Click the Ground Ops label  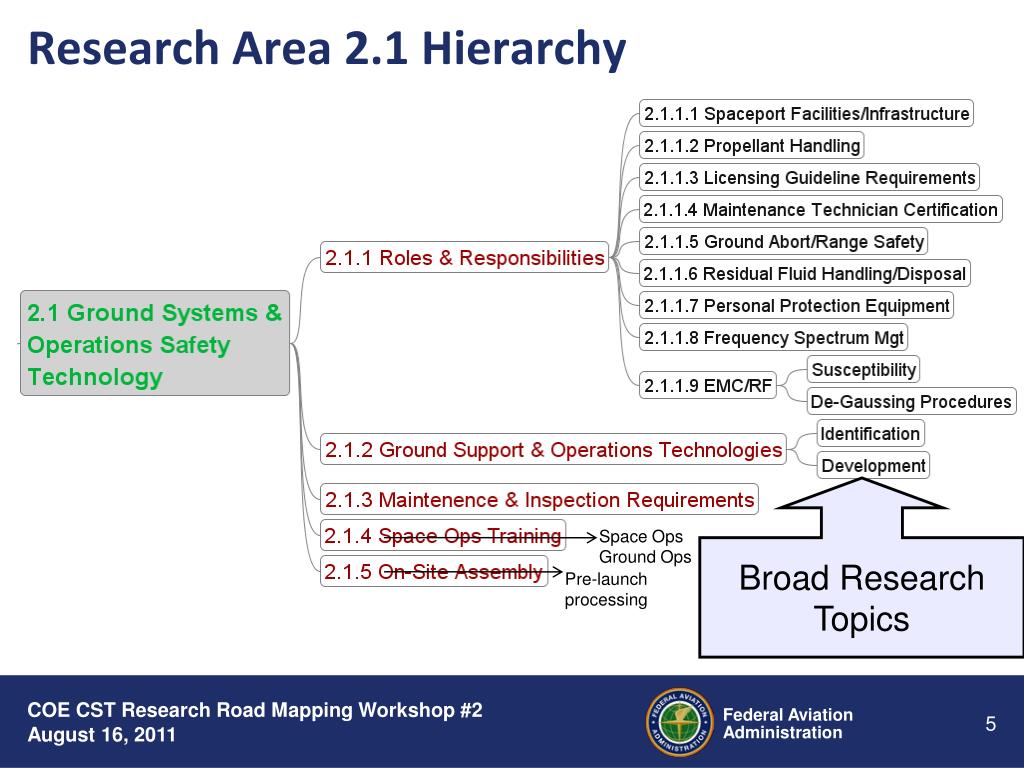645,556
